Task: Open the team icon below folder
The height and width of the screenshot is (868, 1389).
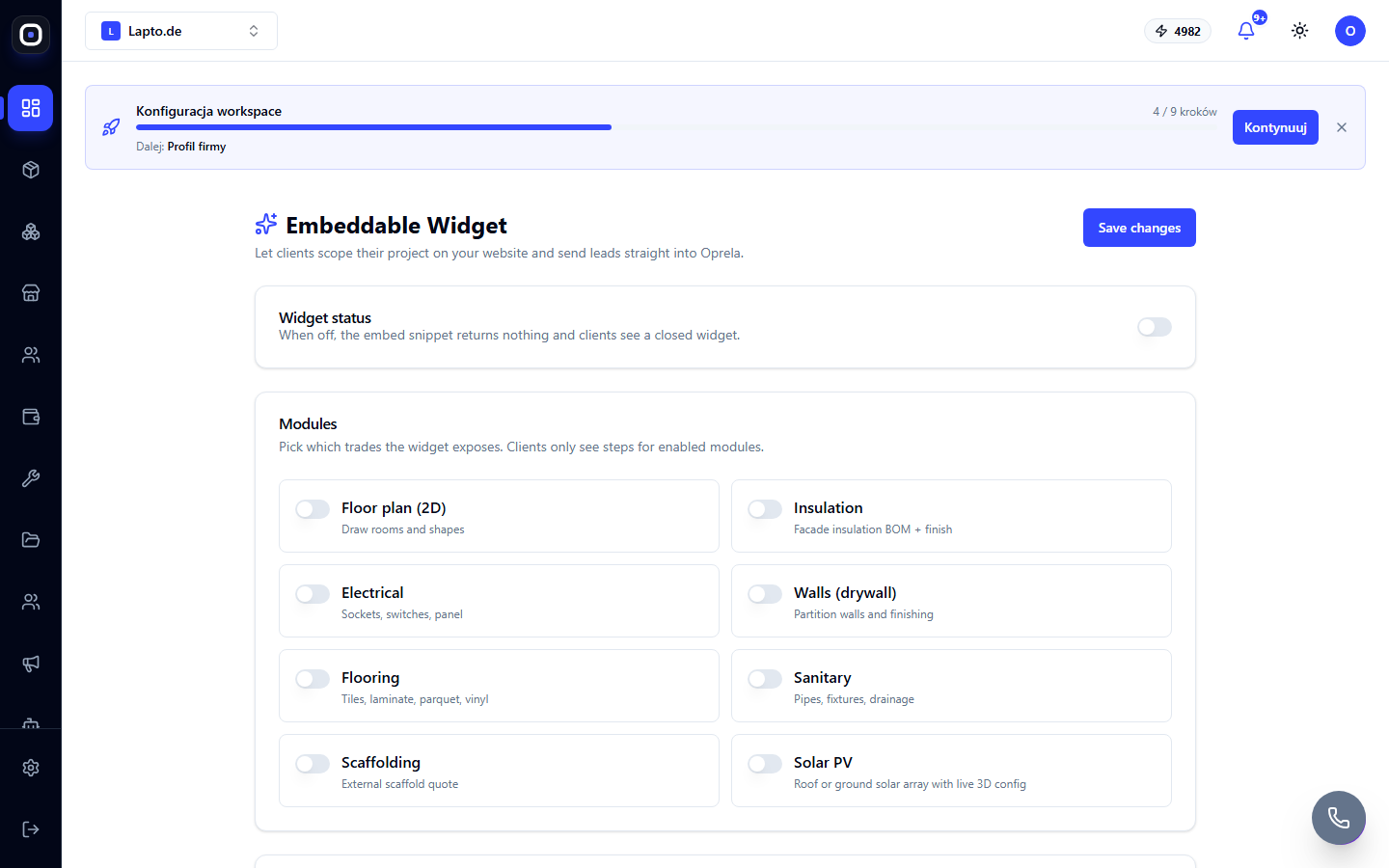Action: point(31,602)
